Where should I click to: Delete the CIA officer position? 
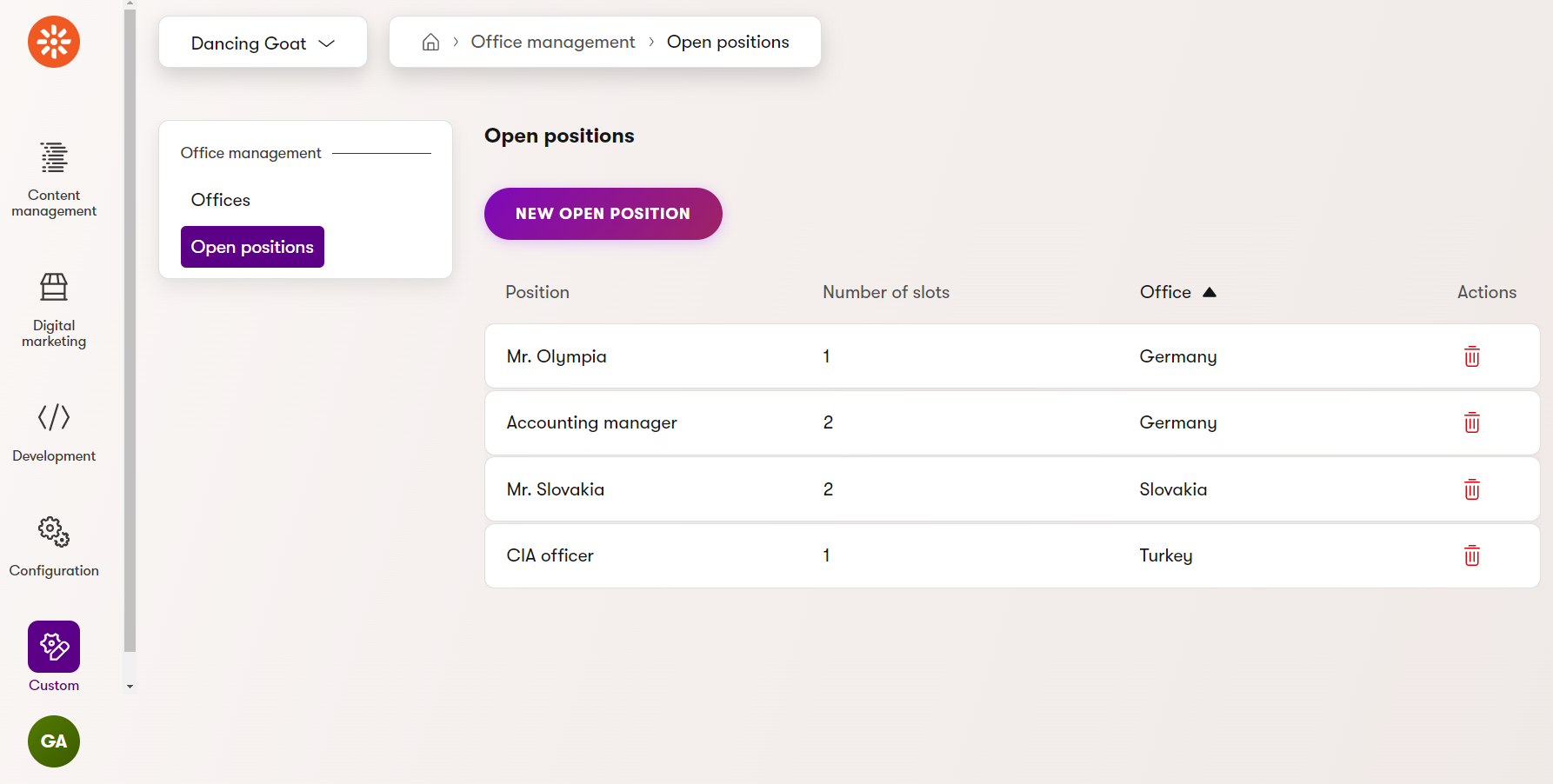(x=1471, y=555)
